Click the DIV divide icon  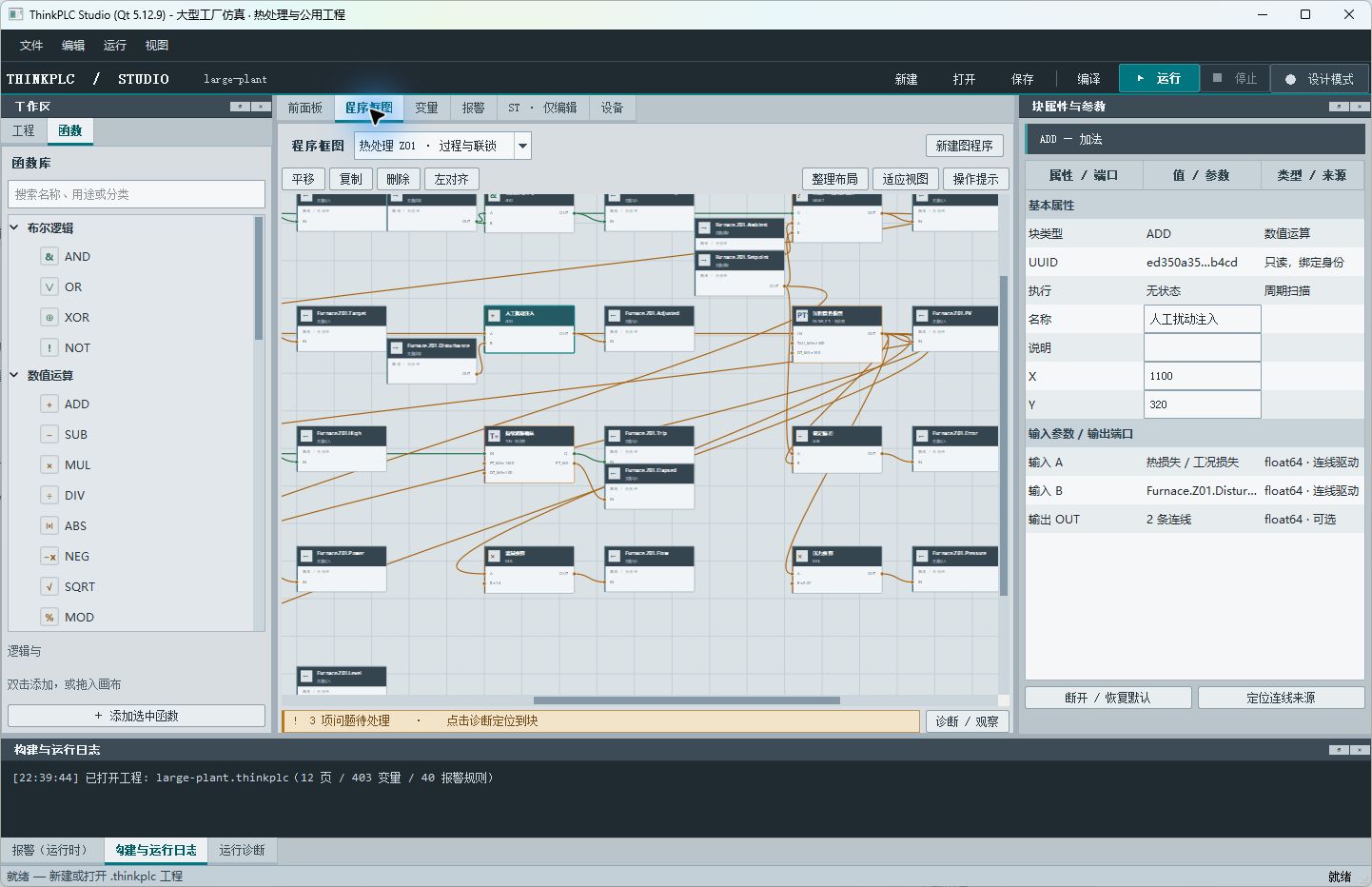point(49,496)
